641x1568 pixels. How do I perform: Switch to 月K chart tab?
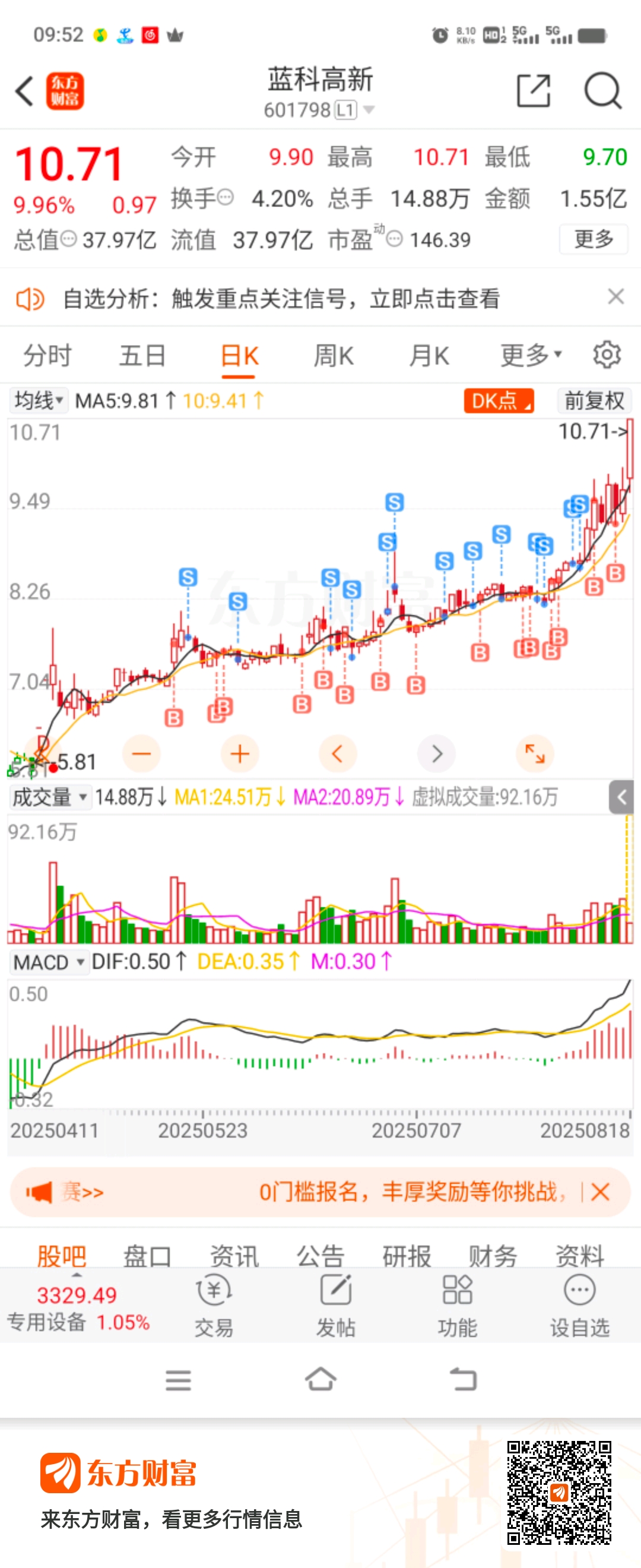tap(429, 356)
